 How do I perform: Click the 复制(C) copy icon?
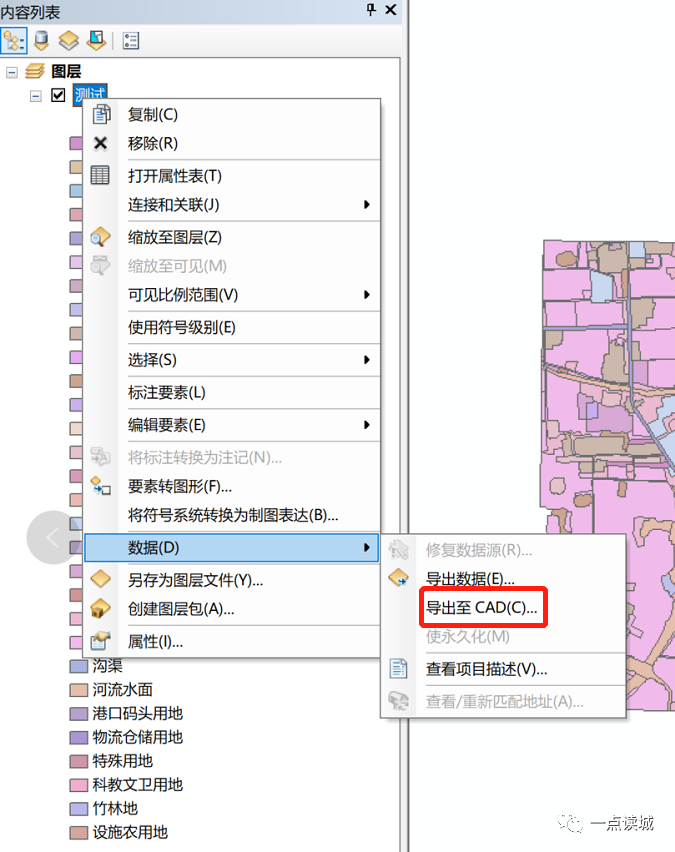101,115
